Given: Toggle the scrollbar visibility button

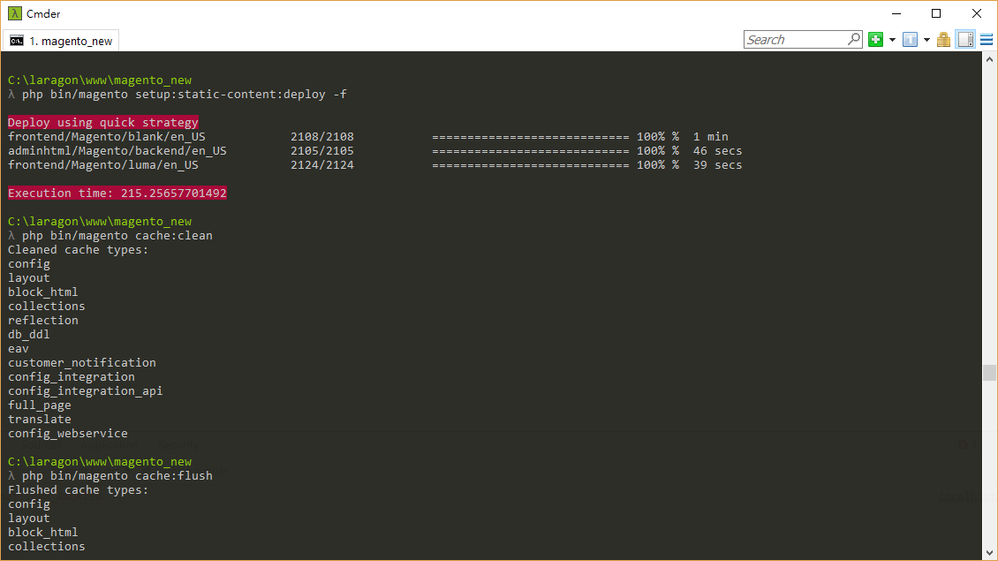Looking at the screenshot, I should tap(965, 40).
